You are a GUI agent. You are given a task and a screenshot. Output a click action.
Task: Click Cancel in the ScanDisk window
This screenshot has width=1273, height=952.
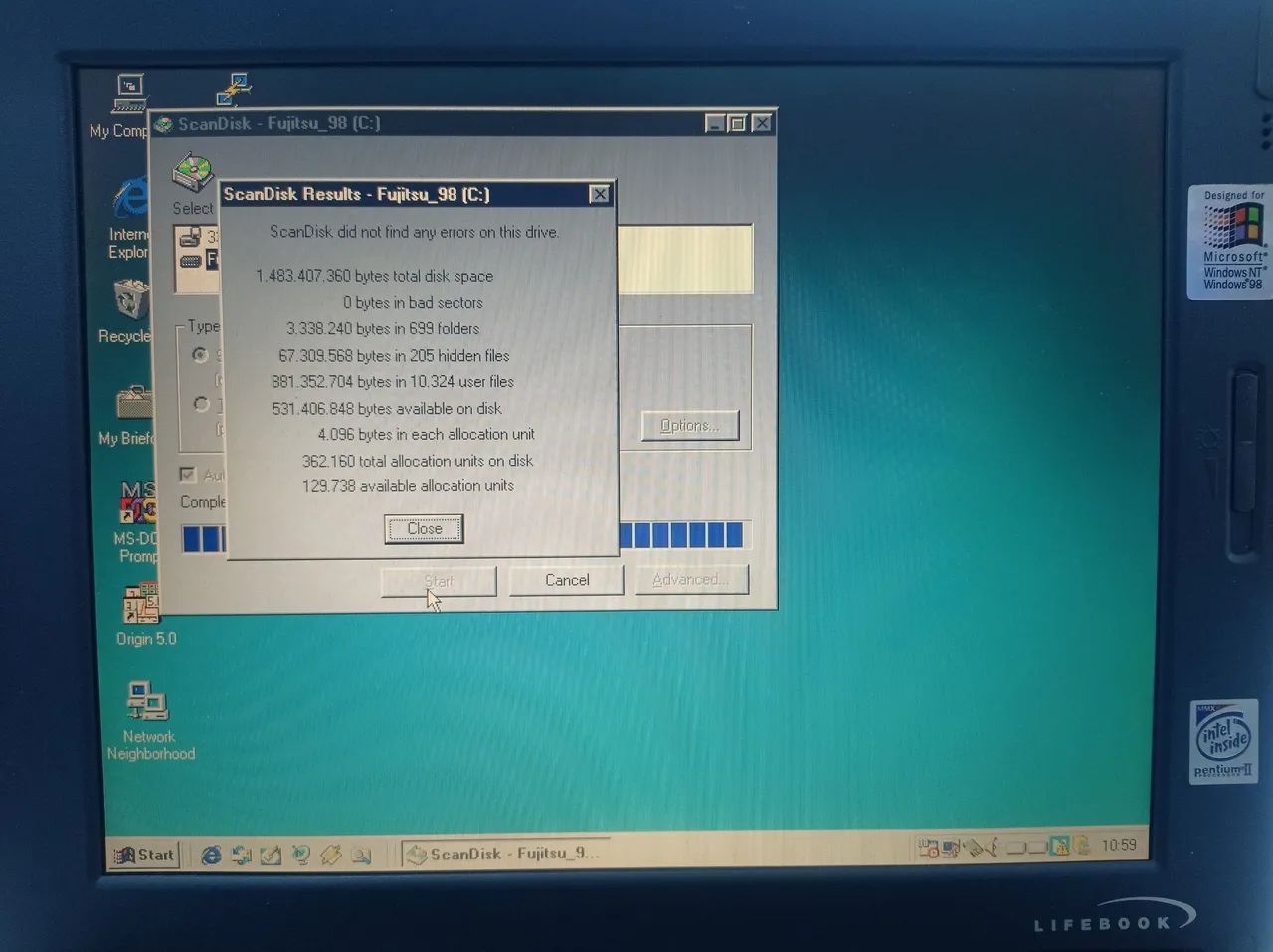[x=567, y=580]
